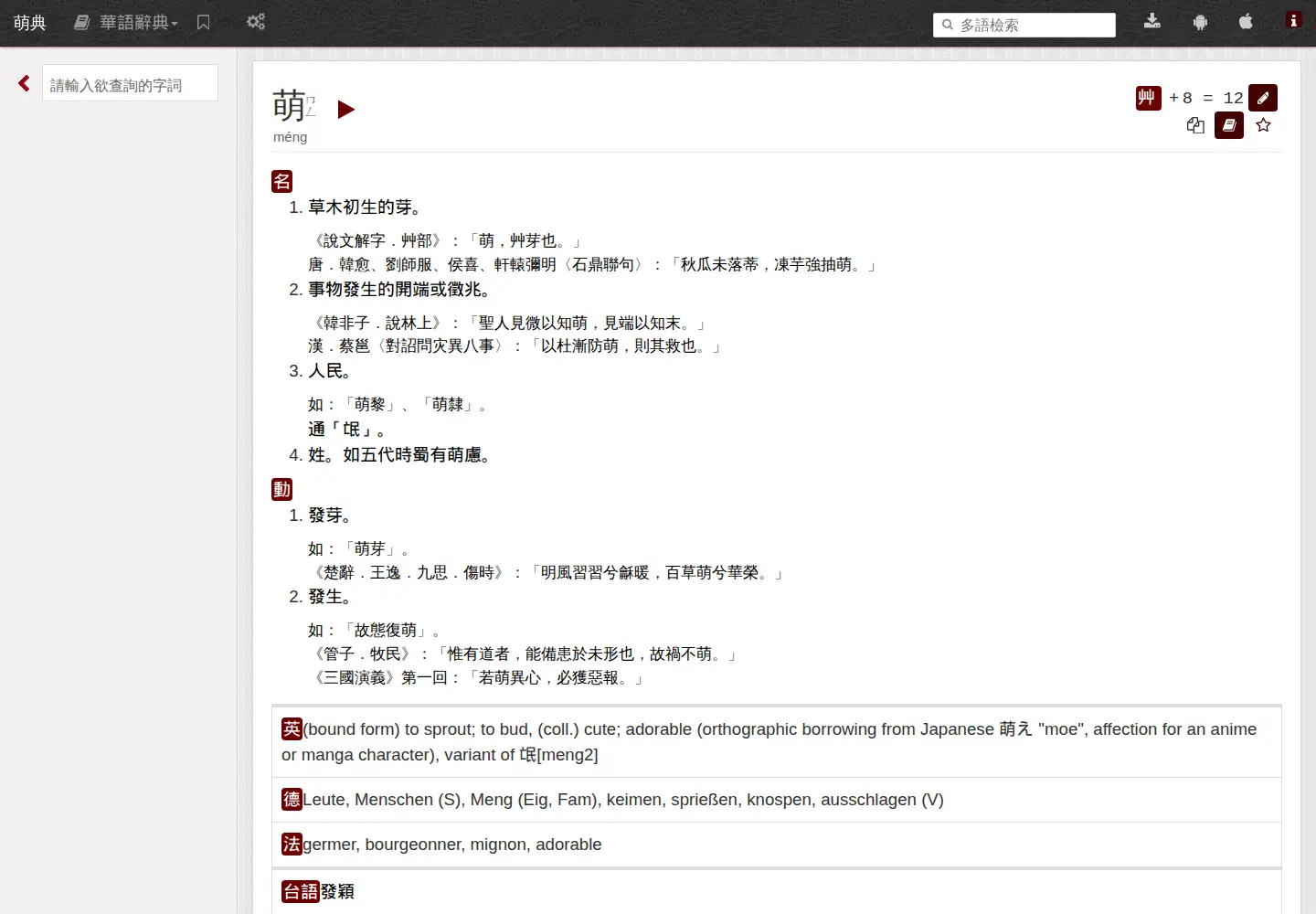
Task: Click the 英 language badge
Action: click(x=292, y=728)
